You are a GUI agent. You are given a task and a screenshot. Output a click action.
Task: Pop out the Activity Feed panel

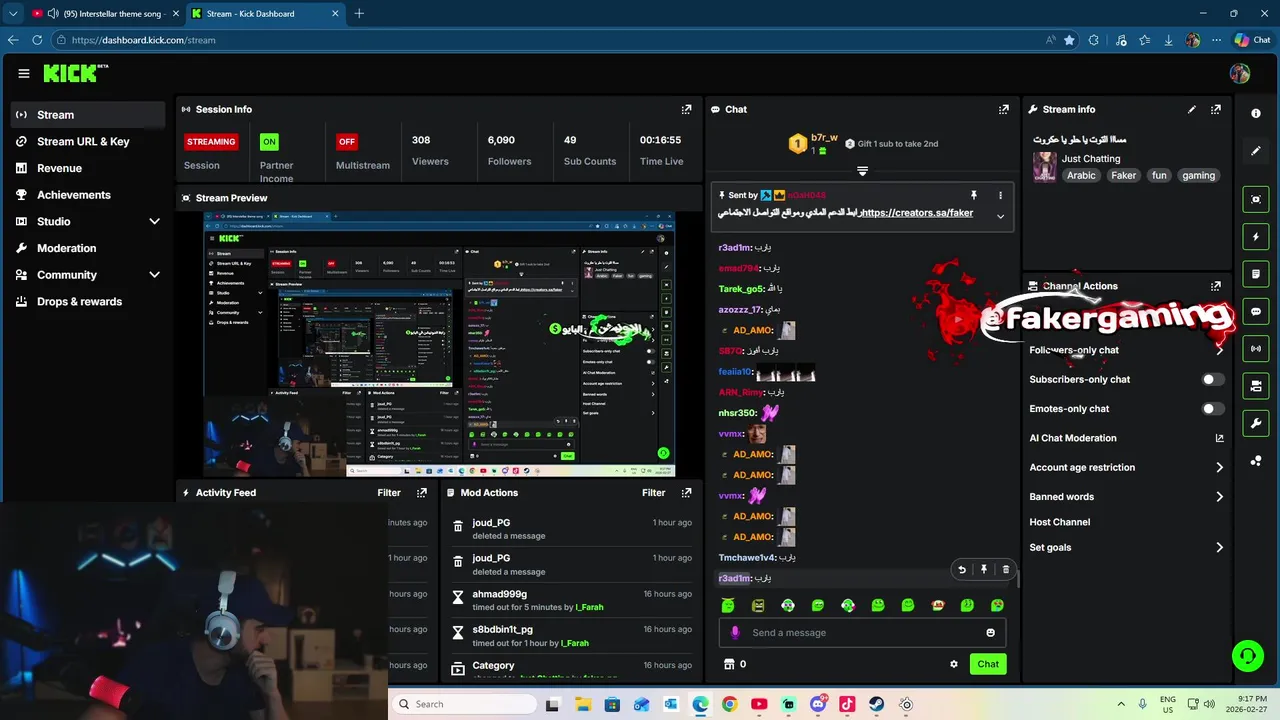[x=422, y=492]
